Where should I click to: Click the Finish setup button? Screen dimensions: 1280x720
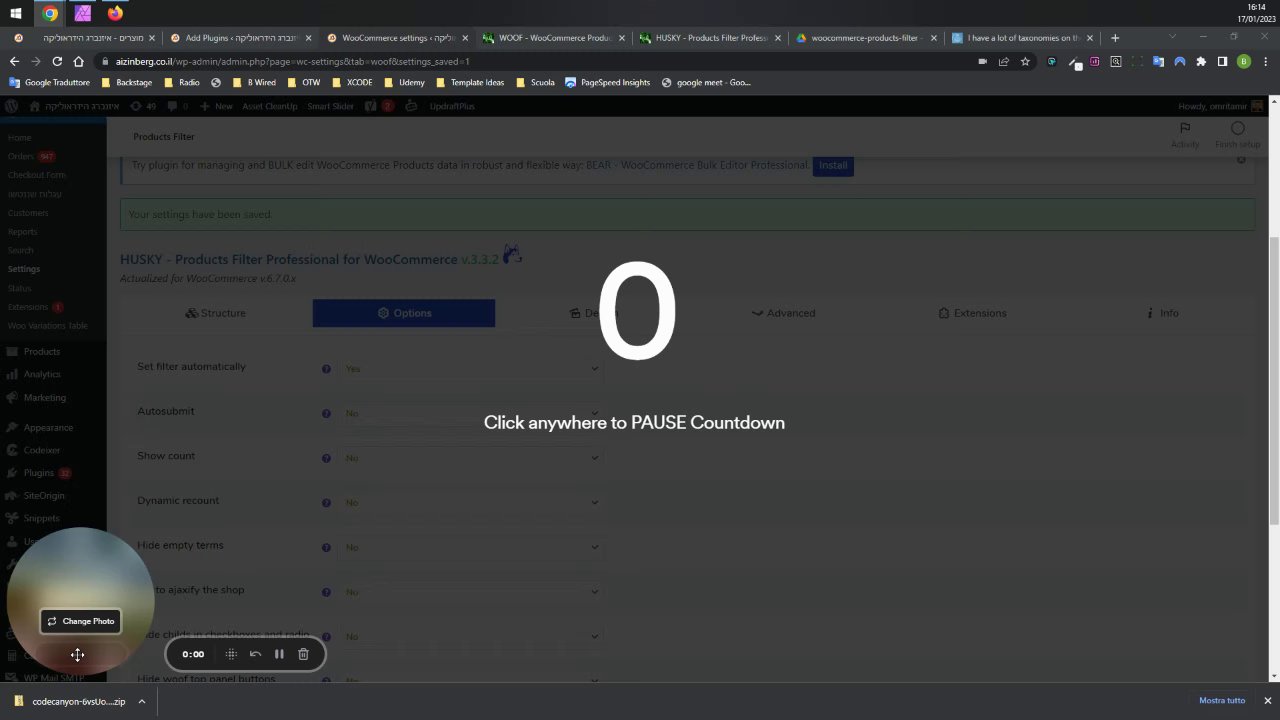1238,135
